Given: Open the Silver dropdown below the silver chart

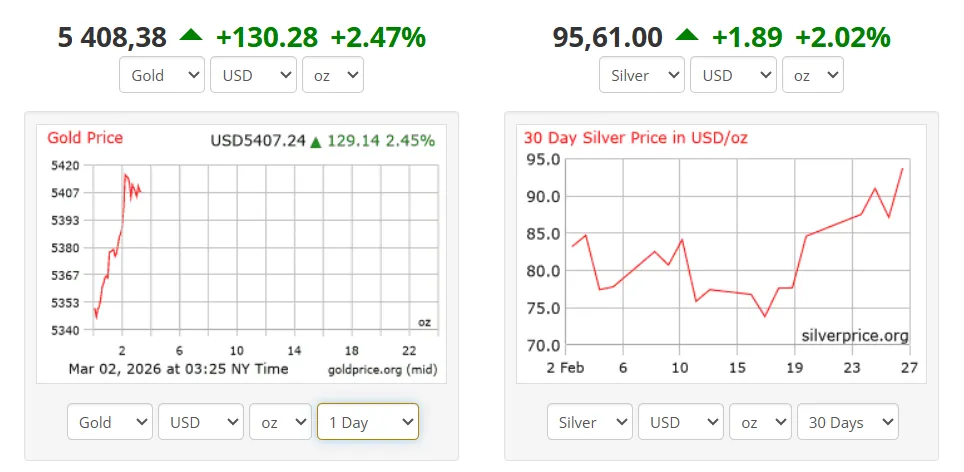Looking at the screenshot, I should (590, 422).
